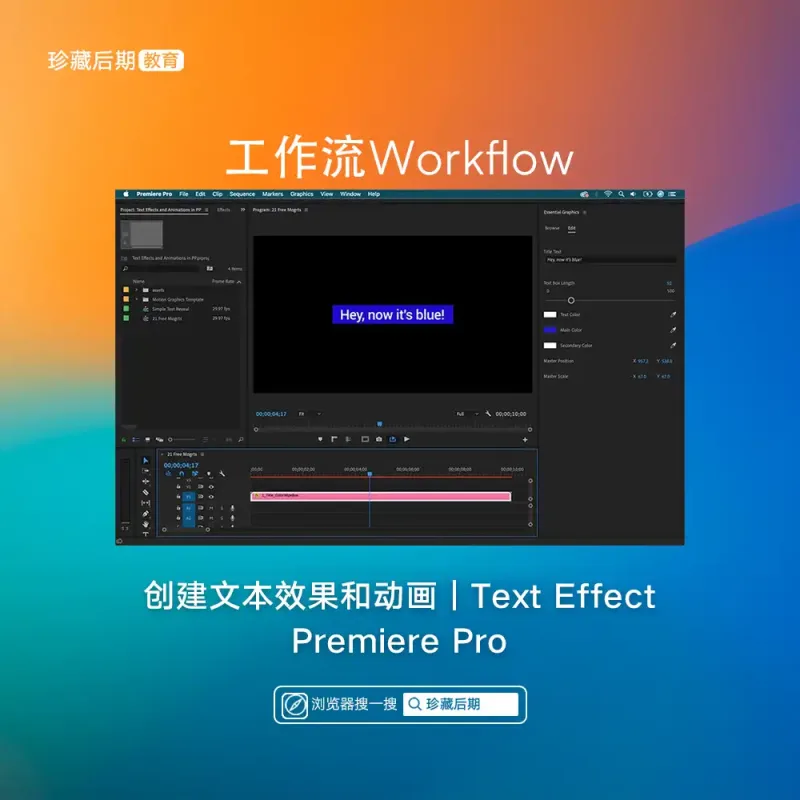The image size is (800, 800).
Task: Expand the assets bin folder
Action: (136, 290)
